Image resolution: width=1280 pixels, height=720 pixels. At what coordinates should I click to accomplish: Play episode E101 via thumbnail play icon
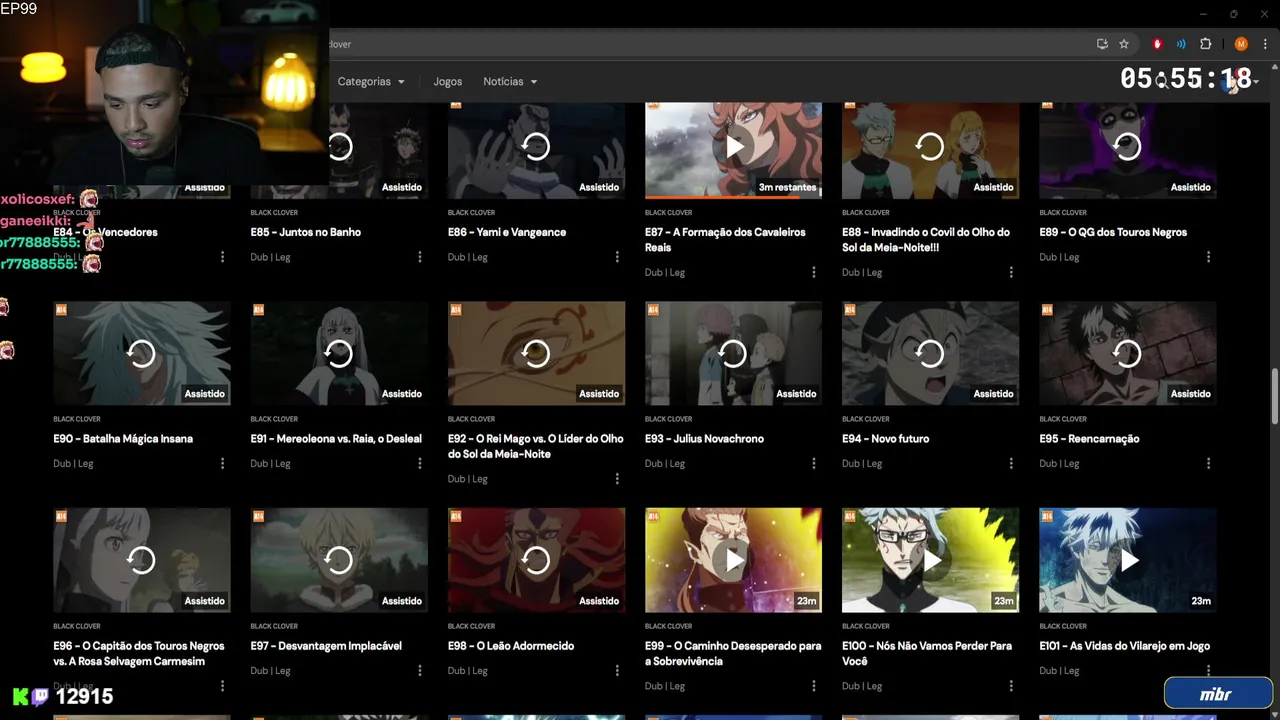click(1128, 560)
